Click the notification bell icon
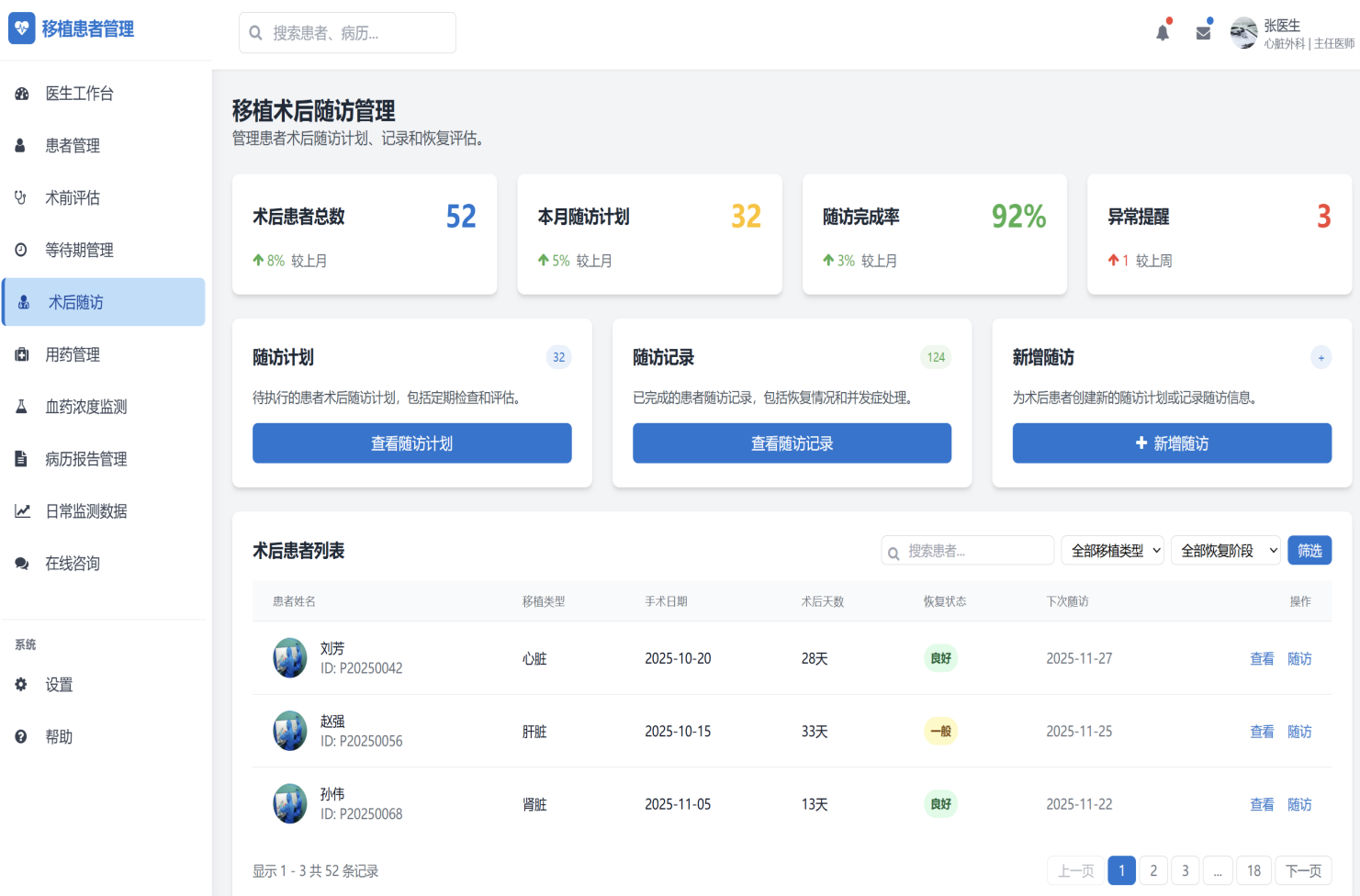 click(1163, 33)
